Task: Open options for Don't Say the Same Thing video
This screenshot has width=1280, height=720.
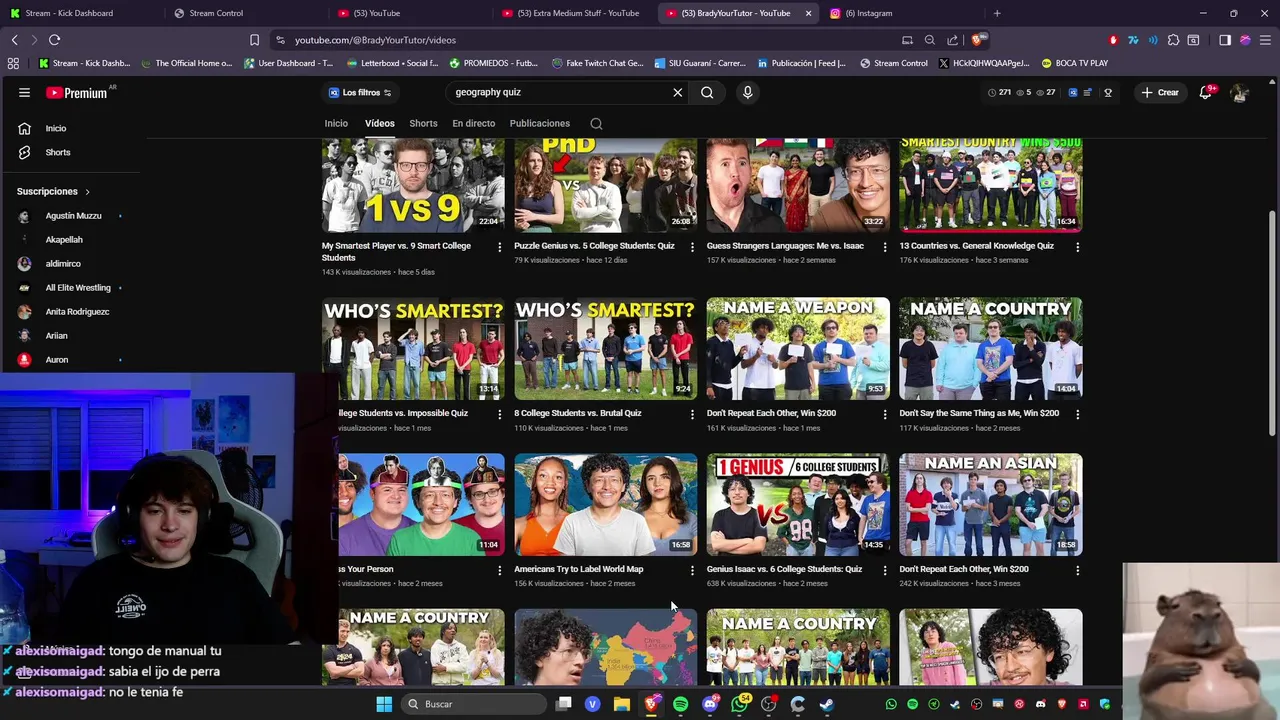Action: point(1077,414)
